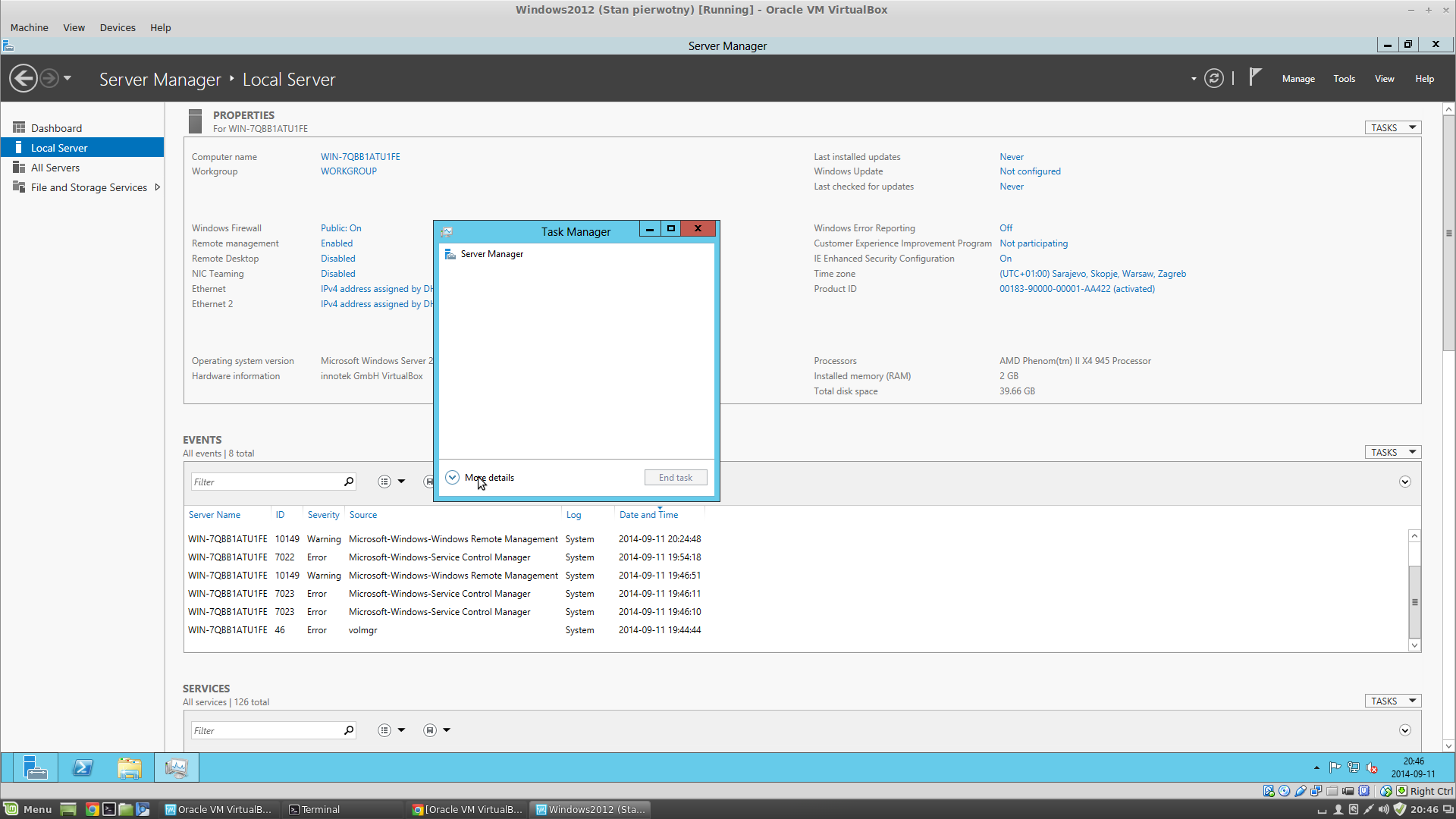The image size is (1456, 819).
Task: Open the Server Manager Help menu
Action: [1425, 79]
